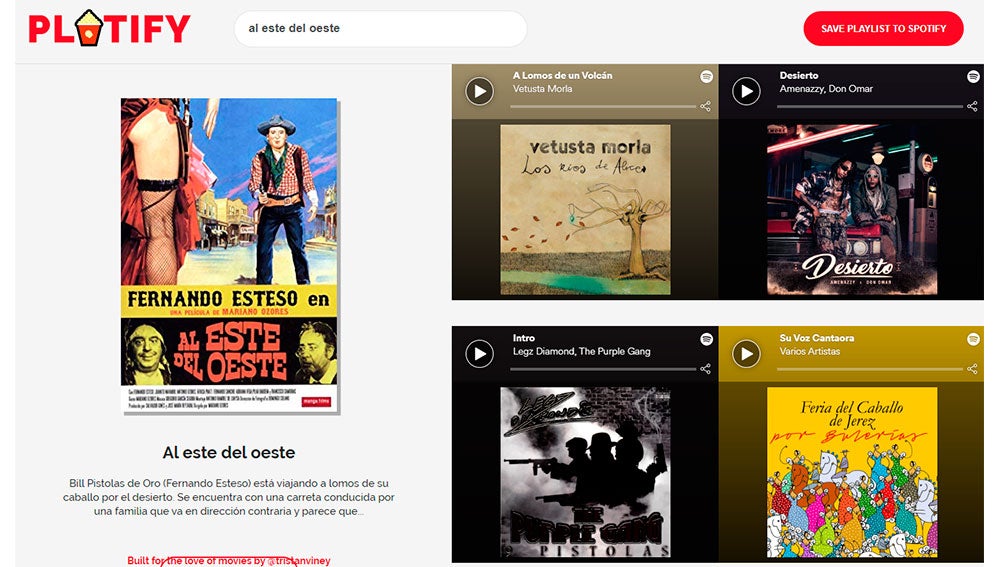Click the artist name 'Vetusta Morla'

[x=542, y=89]
